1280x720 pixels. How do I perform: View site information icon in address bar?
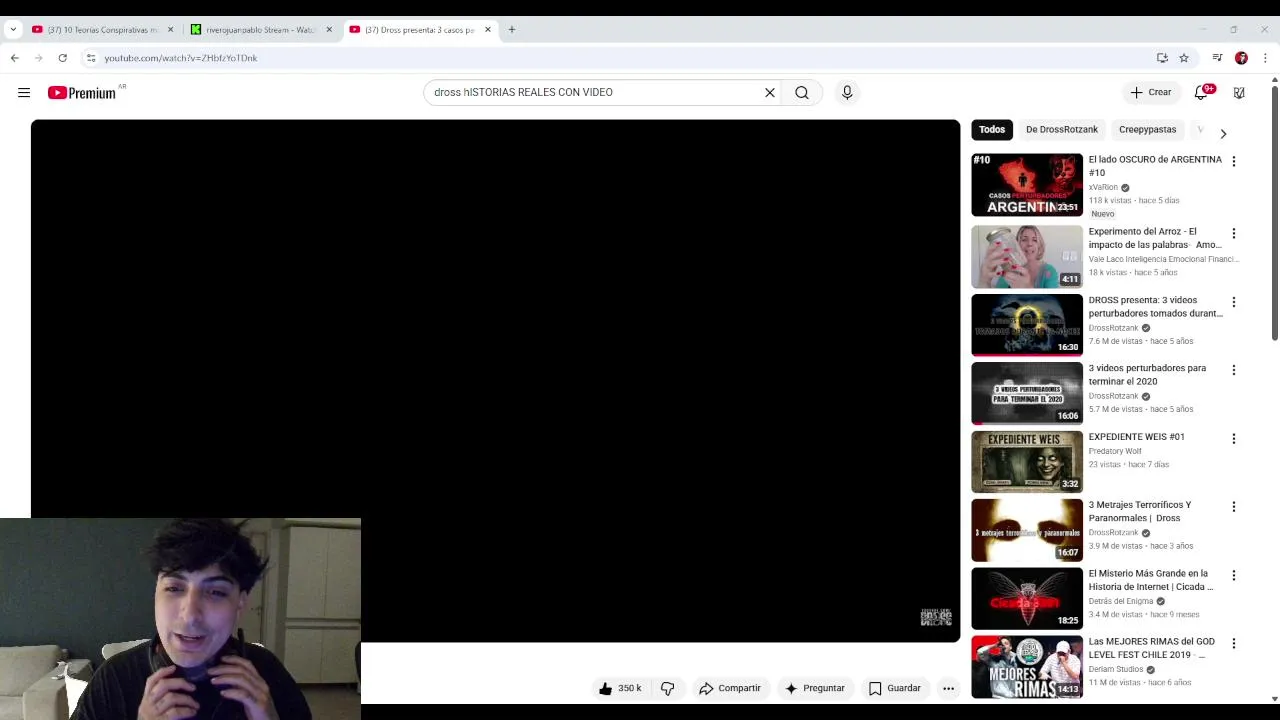[90, 58]
